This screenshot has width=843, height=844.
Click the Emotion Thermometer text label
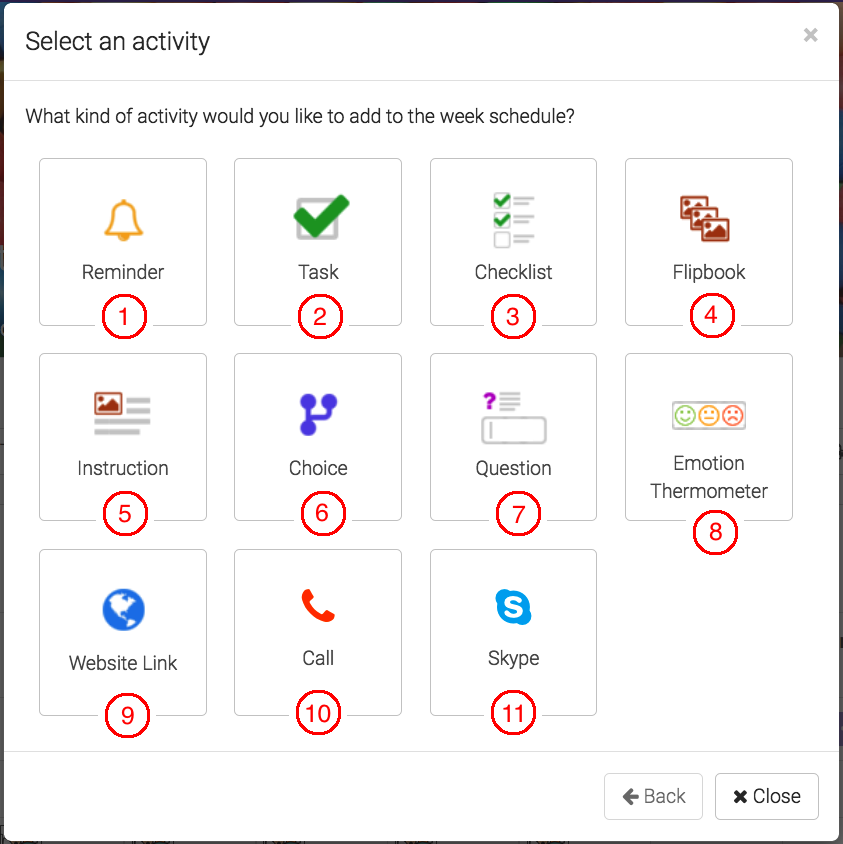709,477
